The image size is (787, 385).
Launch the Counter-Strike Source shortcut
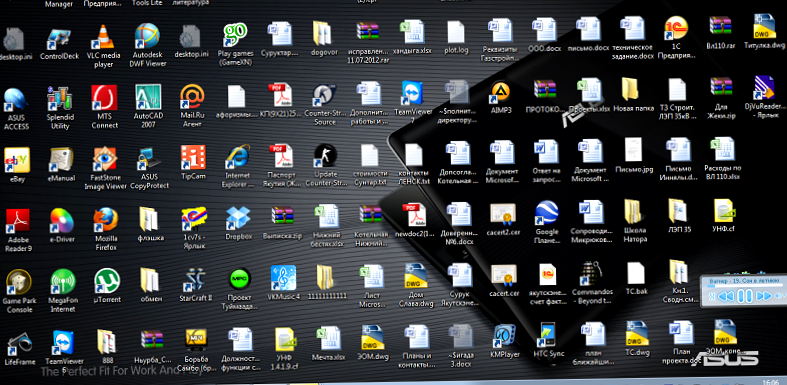[x=324, y=104]
